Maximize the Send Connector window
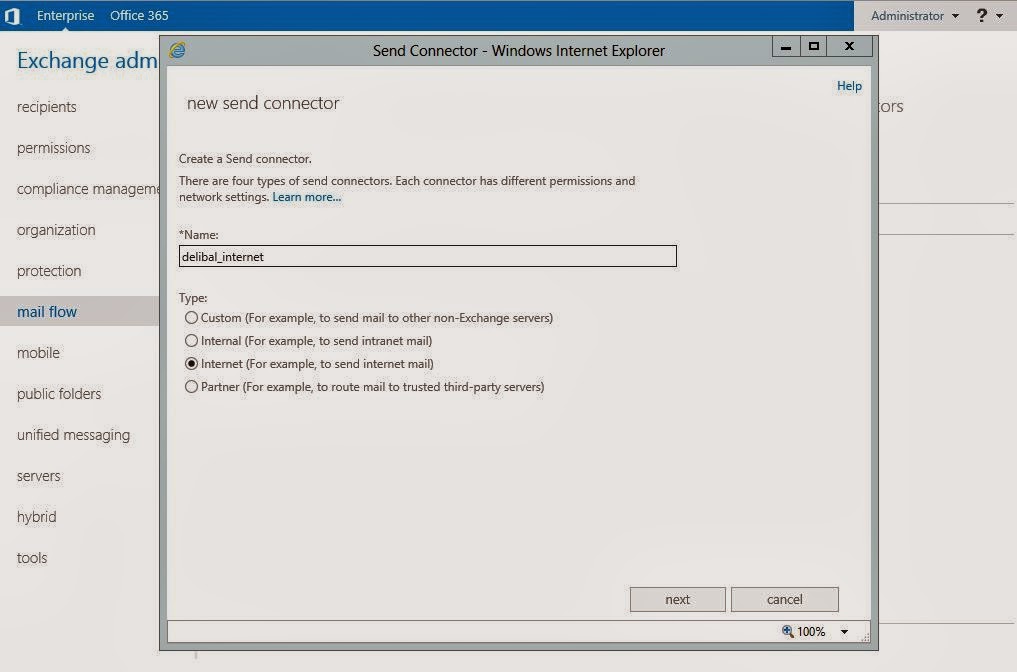The height and width of the screenshot is (672, 1017). coord(814,47)
